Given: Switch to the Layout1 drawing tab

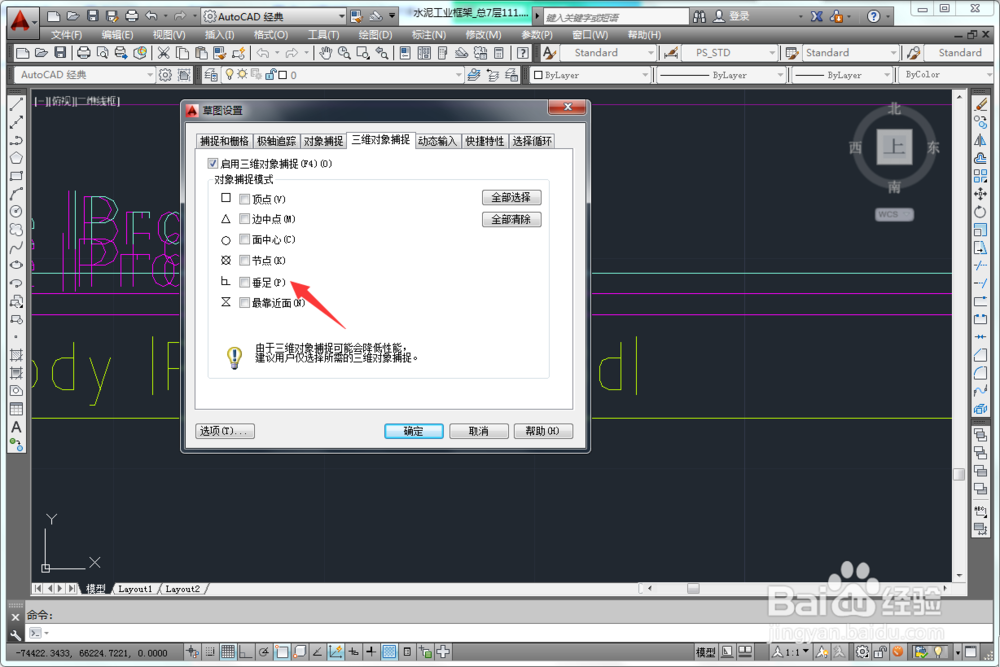Looking at the screenshot, I should click(135, 589).
